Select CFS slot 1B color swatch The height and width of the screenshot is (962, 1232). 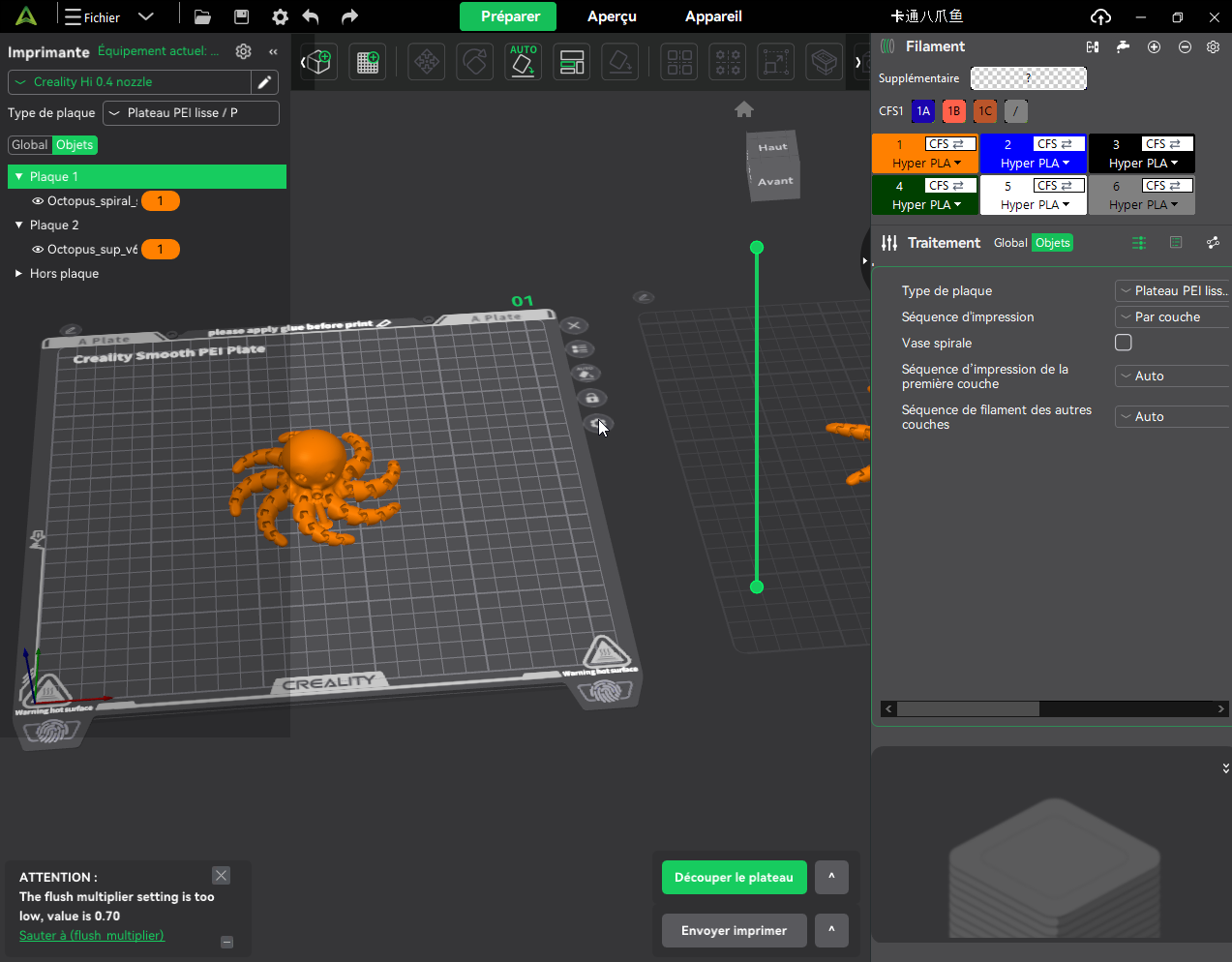point(954,111)
